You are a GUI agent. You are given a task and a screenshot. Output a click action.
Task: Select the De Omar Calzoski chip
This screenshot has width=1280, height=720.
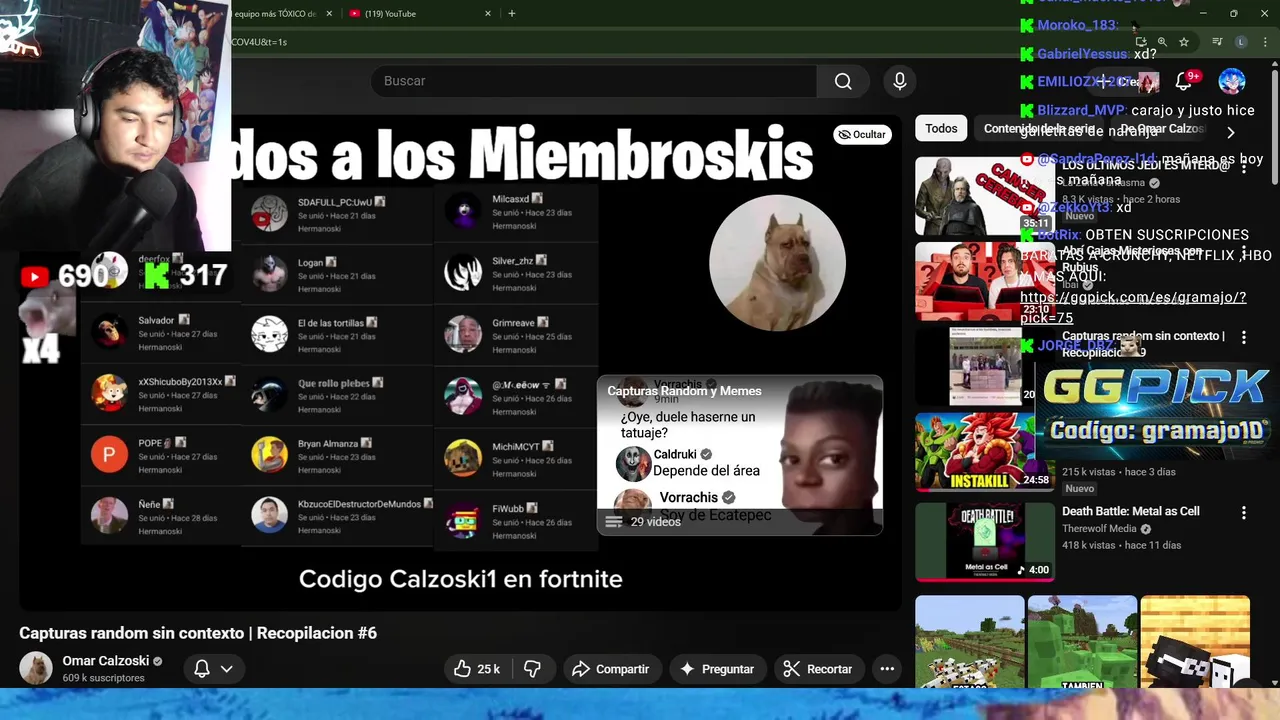point(1160,128)
